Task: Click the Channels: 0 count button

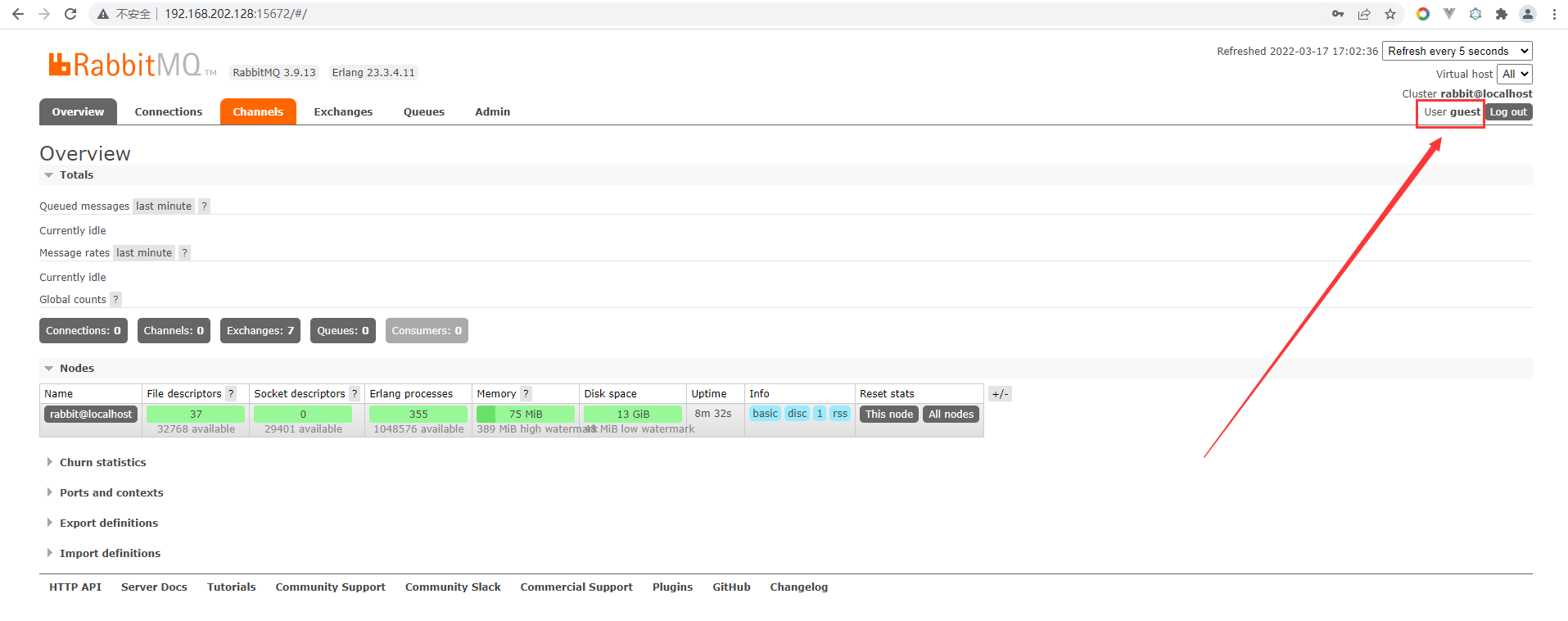Action: [x=174, y=331]
